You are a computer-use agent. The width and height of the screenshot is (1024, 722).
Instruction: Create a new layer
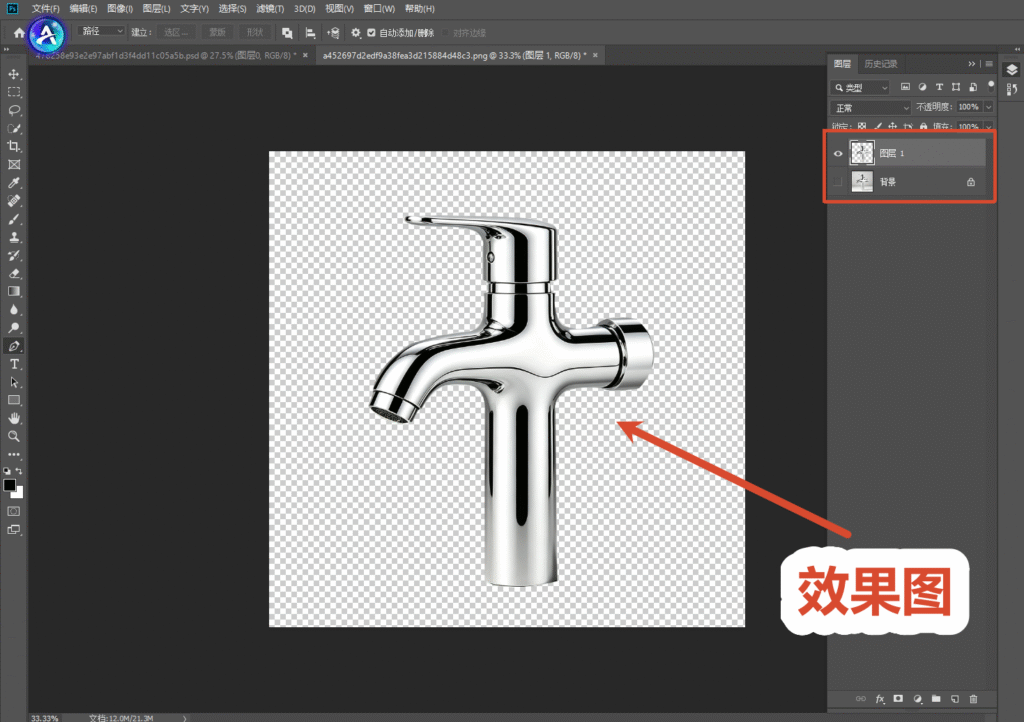click(x=955, y=699)
